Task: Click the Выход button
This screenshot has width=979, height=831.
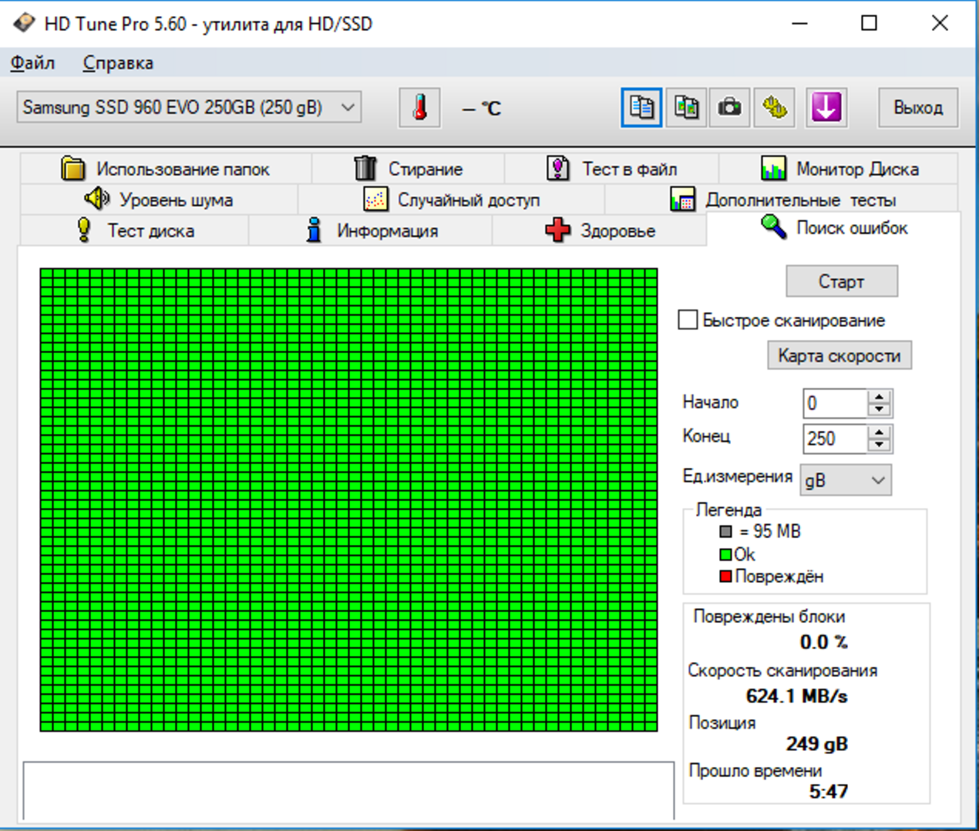Action: [918, 108]
